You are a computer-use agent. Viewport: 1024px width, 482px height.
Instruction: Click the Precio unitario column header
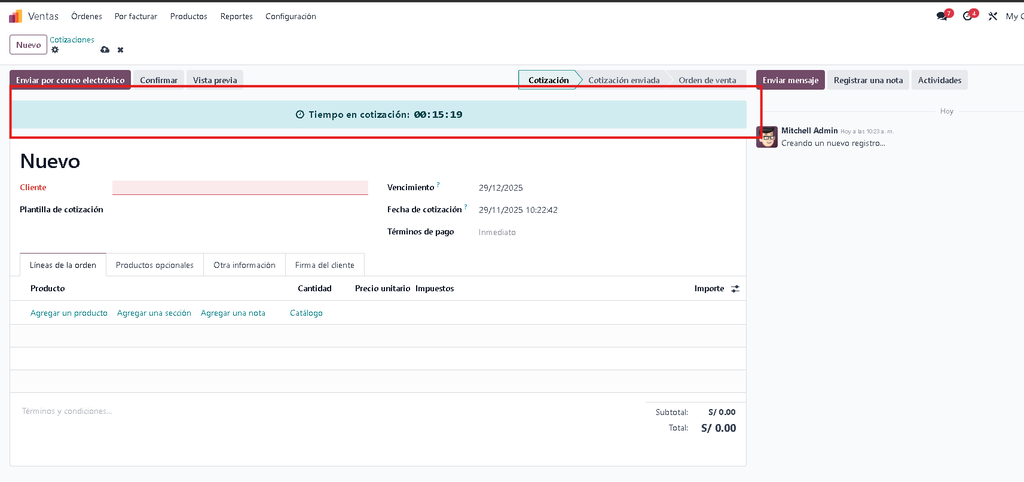(x=383, y=288)
